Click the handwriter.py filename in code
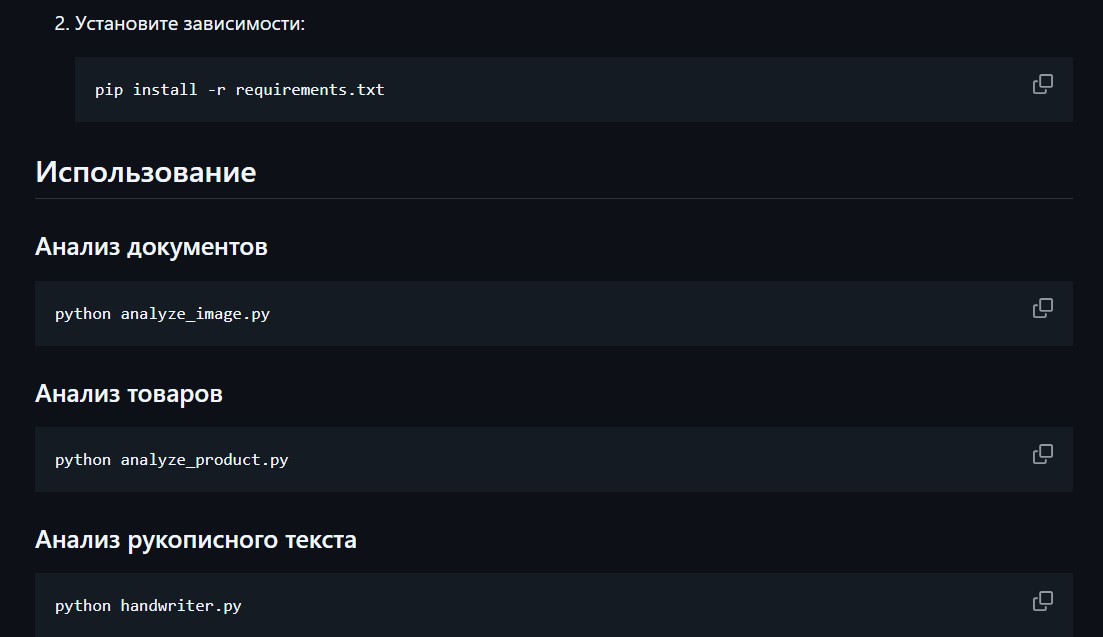 pyautogui.click(x=181, y=606)
